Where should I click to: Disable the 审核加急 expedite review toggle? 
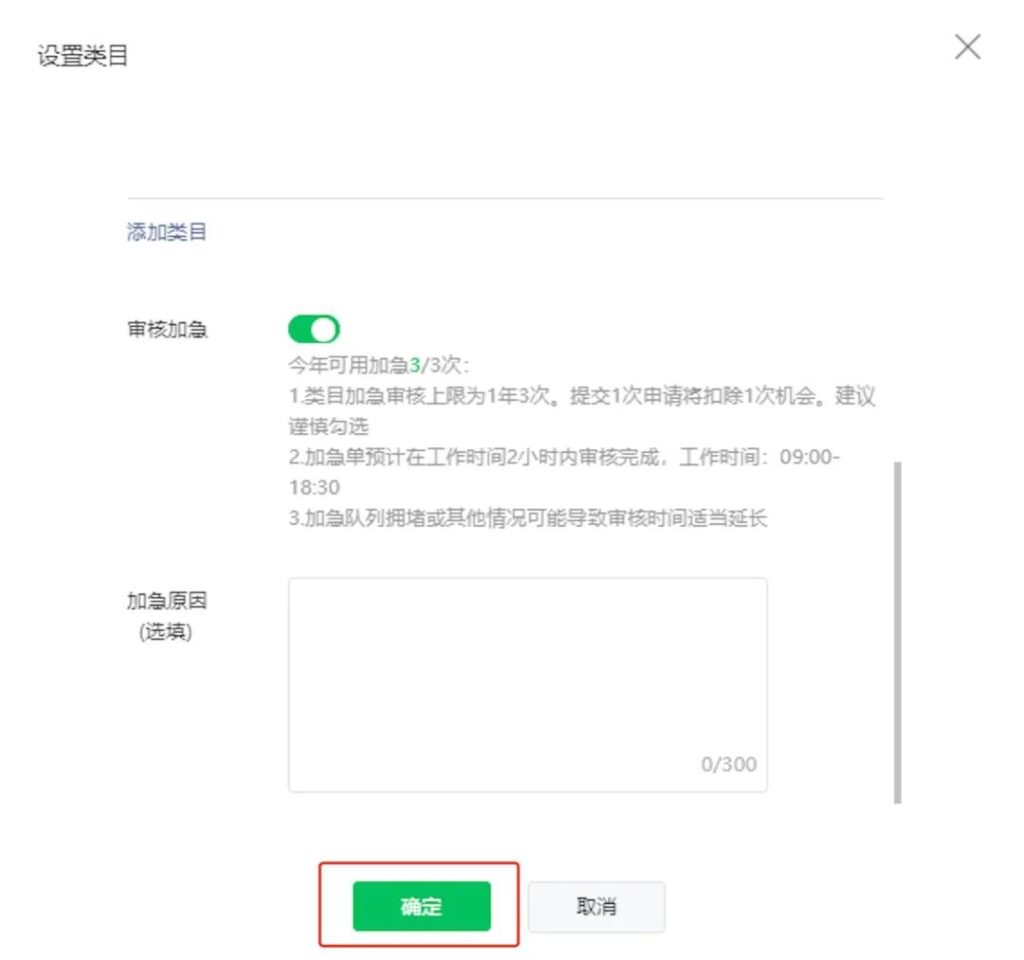pos(313,328)
